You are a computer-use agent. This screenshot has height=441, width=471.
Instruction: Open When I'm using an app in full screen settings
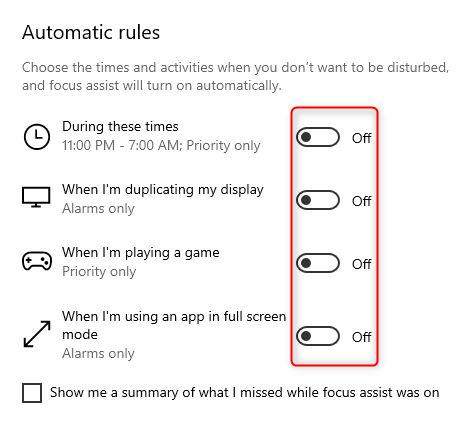click(174, 325)
